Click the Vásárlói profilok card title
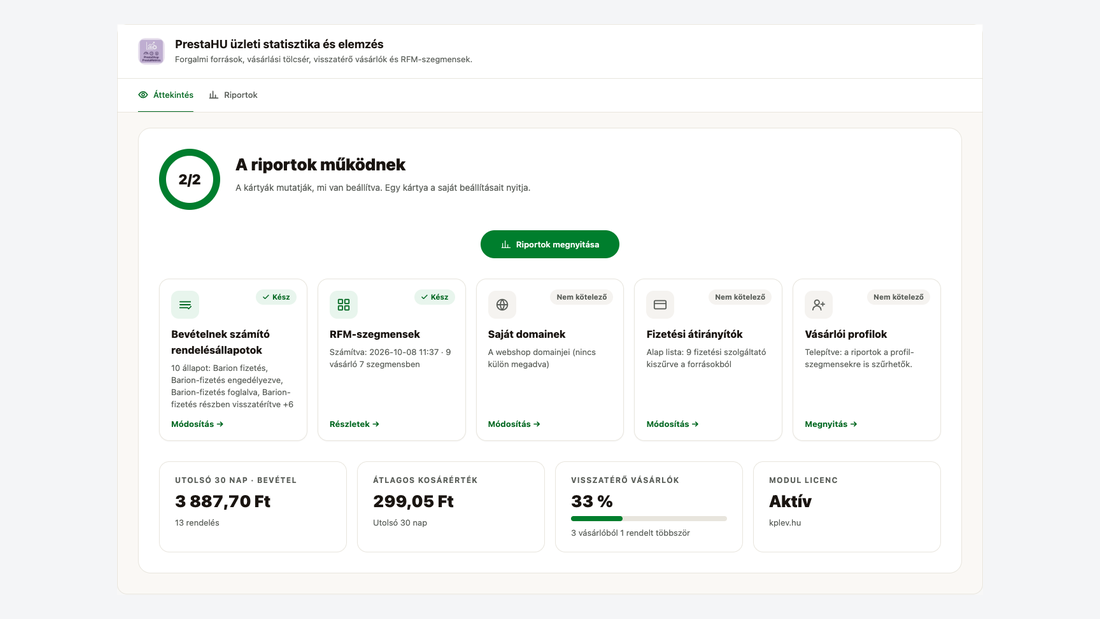Viewport: 1100px width, 619px height. pos(846,334)
